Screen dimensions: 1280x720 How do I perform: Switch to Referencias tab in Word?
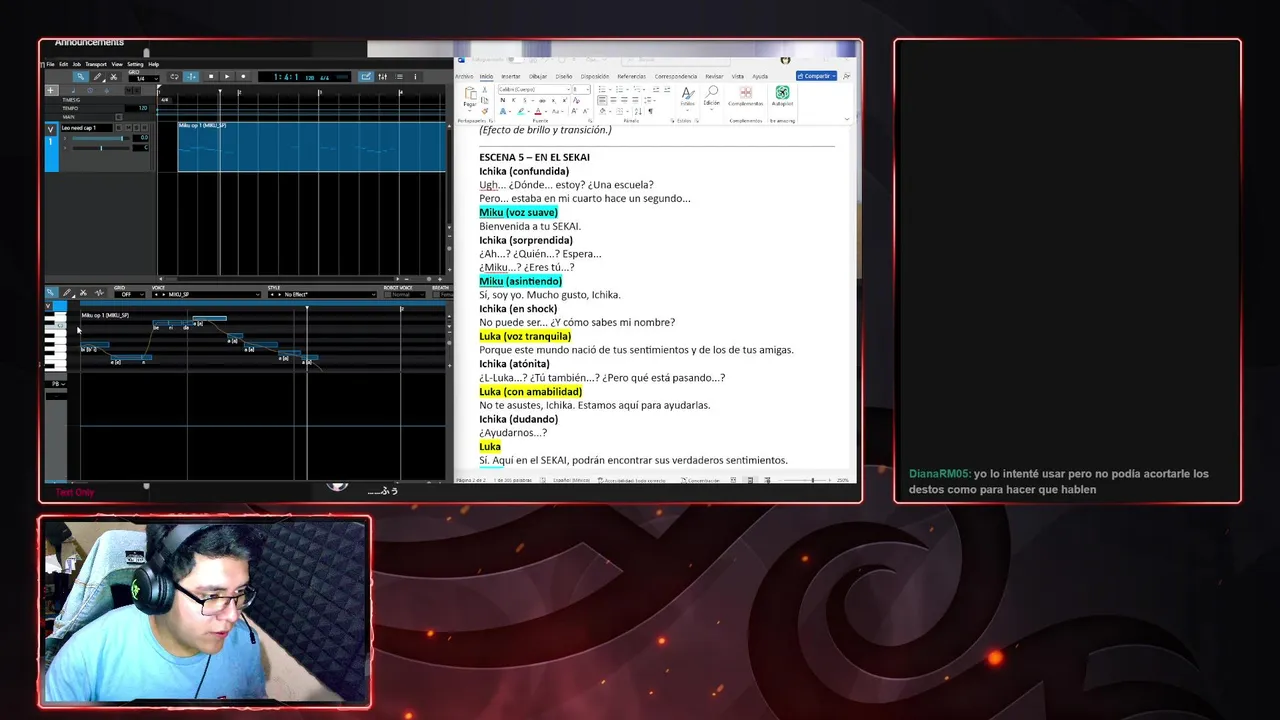[632, 76]
